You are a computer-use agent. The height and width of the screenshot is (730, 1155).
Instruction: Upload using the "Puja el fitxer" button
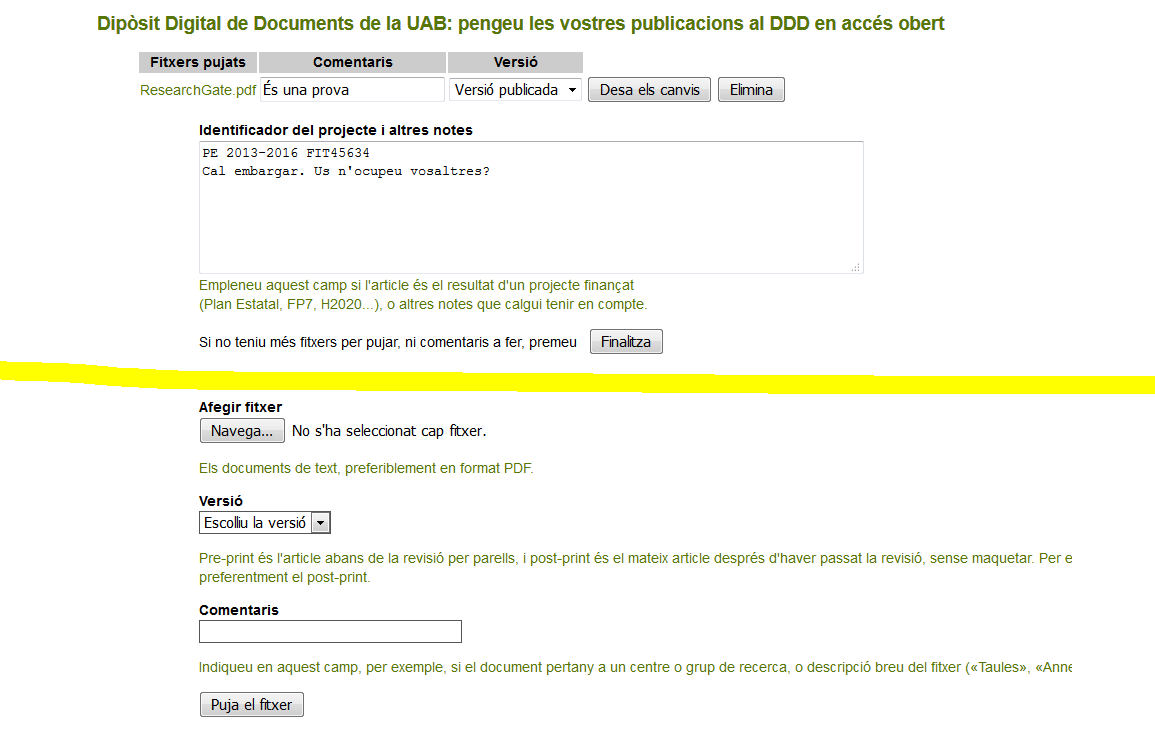(252, 705)
